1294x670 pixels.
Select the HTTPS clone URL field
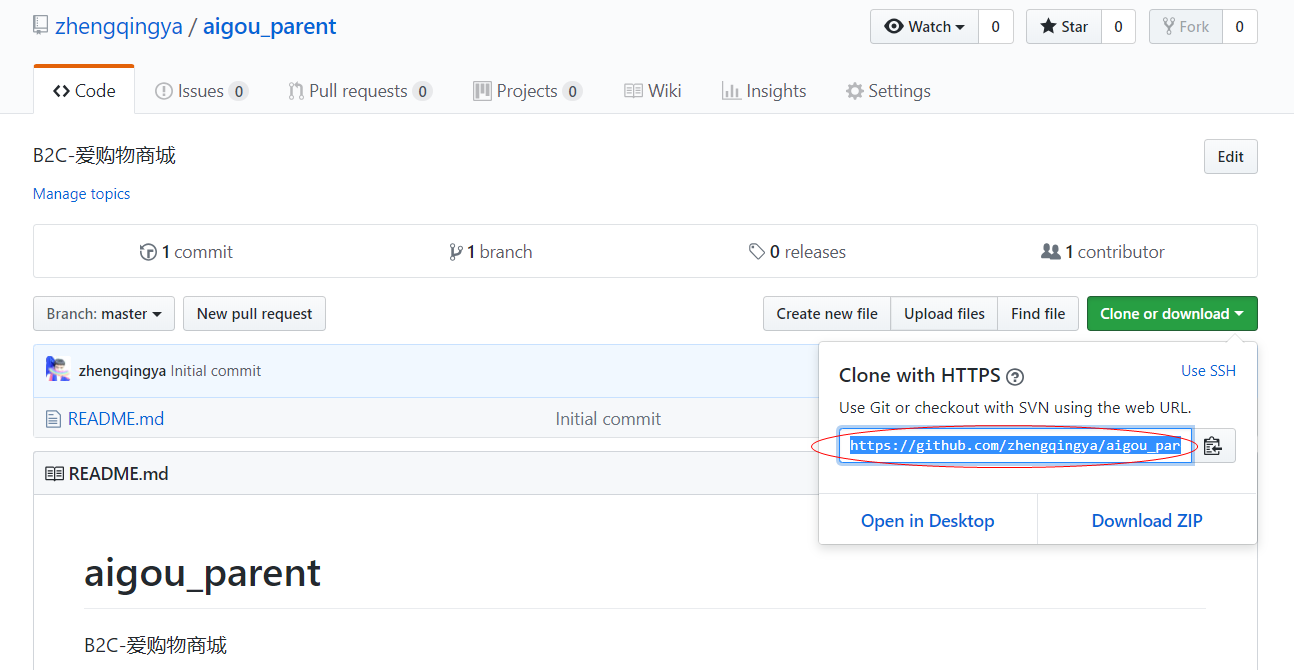[x=1016, y=446]
